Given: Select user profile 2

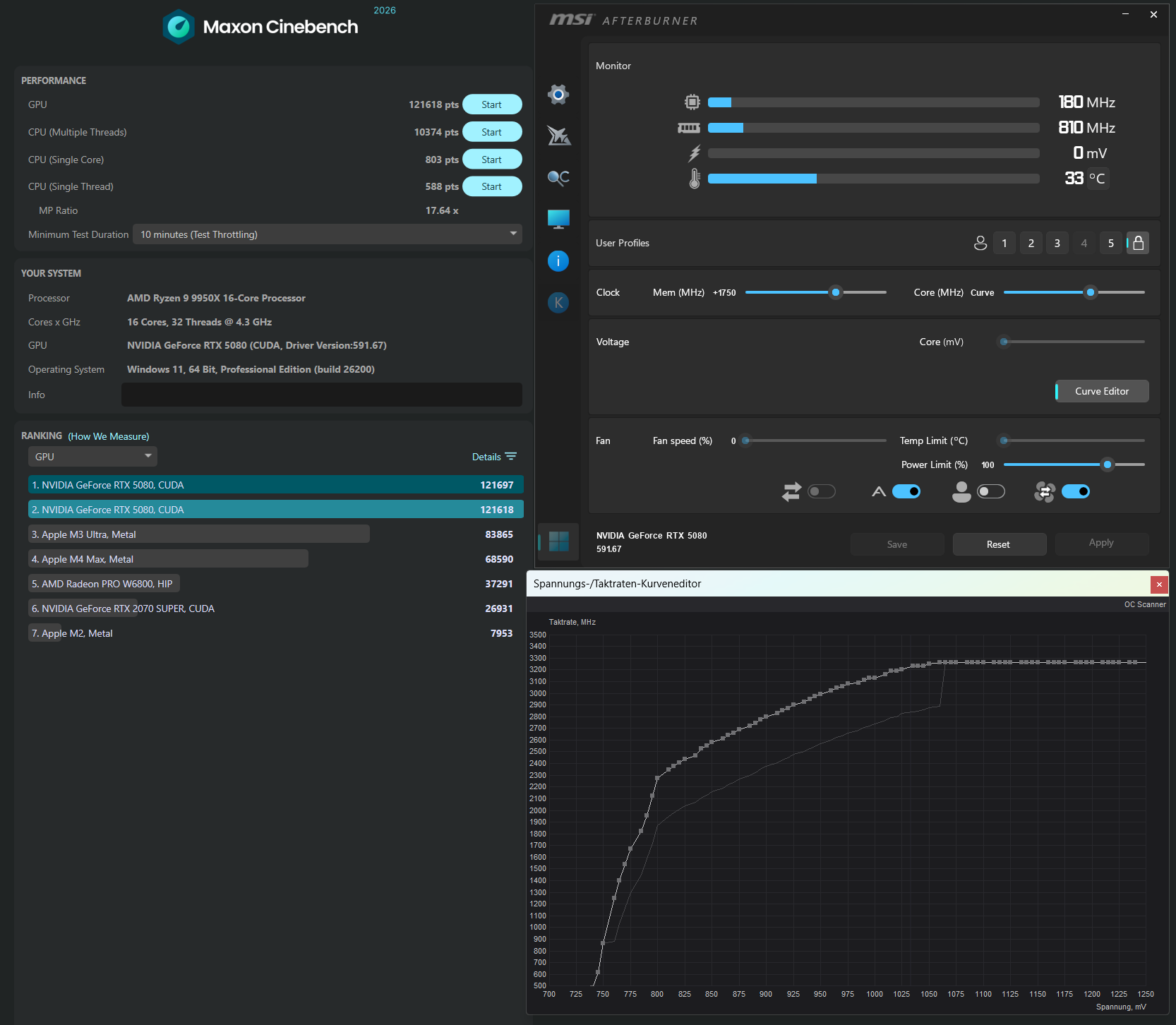Looking at the screenshot, I should (x=1031, y=243).
